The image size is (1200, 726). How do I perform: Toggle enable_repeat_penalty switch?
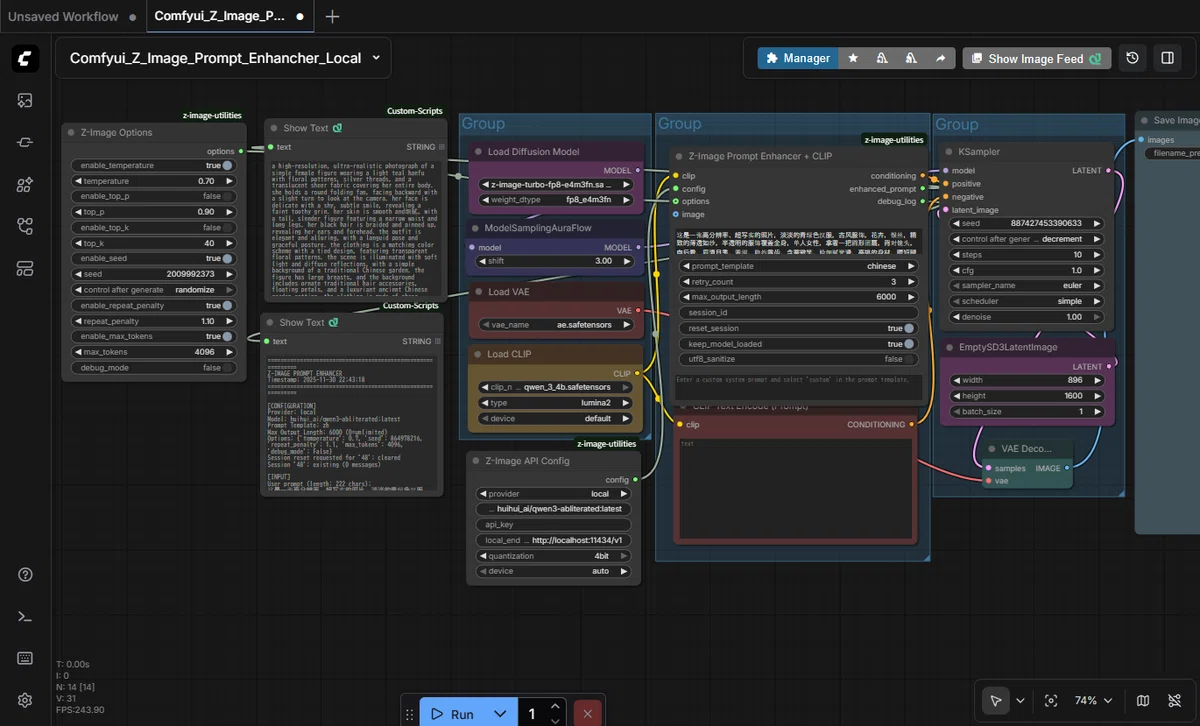(228, 305)
